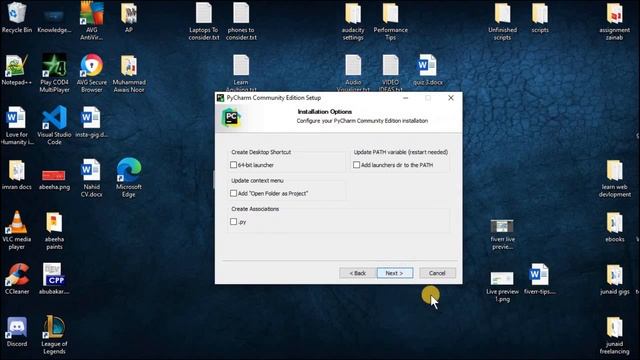The width and height of the screenshot is (640, 360).
Task: Select the Love for Humanity Word document
Action: (x=17, y=126)
